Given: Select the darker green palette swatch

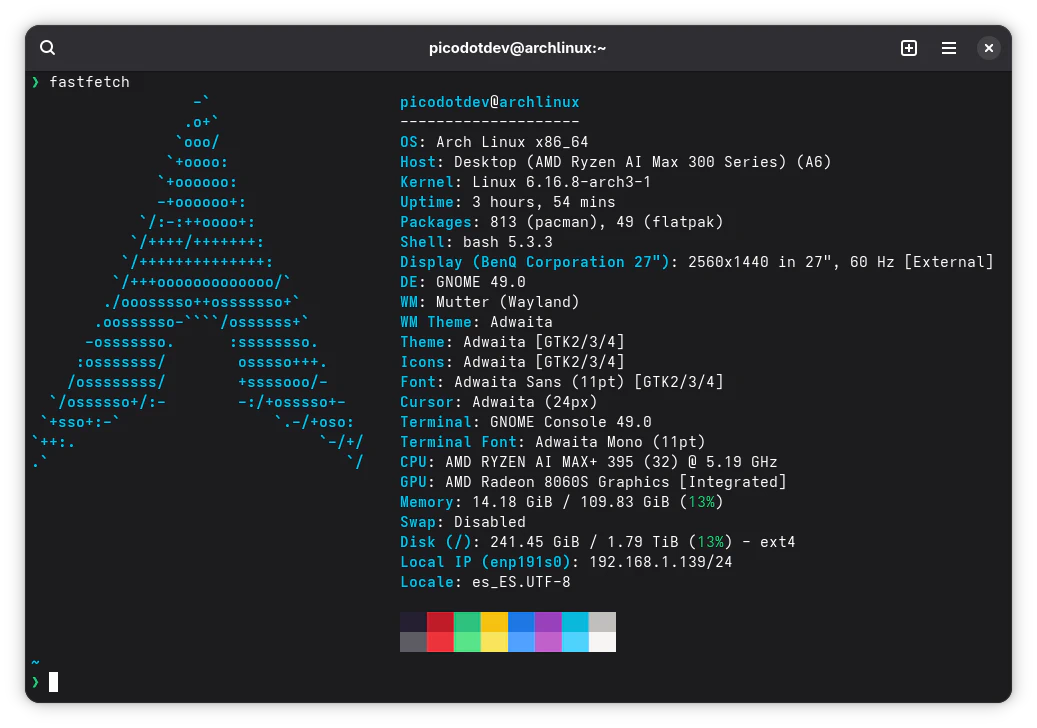Looking at the screenshot, I should tap(467, 622).
